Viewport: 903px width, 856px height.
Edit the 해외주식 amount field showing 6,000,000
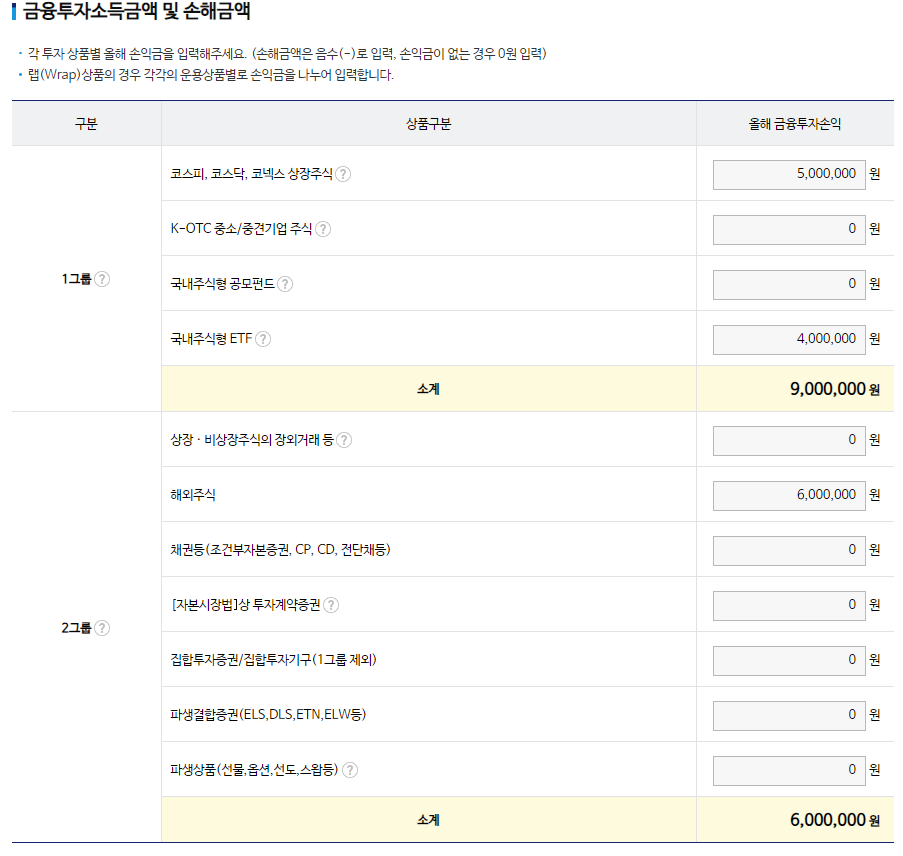[789, 496]
